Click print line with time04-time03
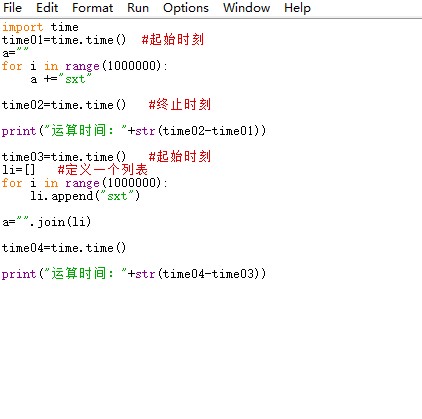This screenshot has width=422, height=419. [134, 274]
